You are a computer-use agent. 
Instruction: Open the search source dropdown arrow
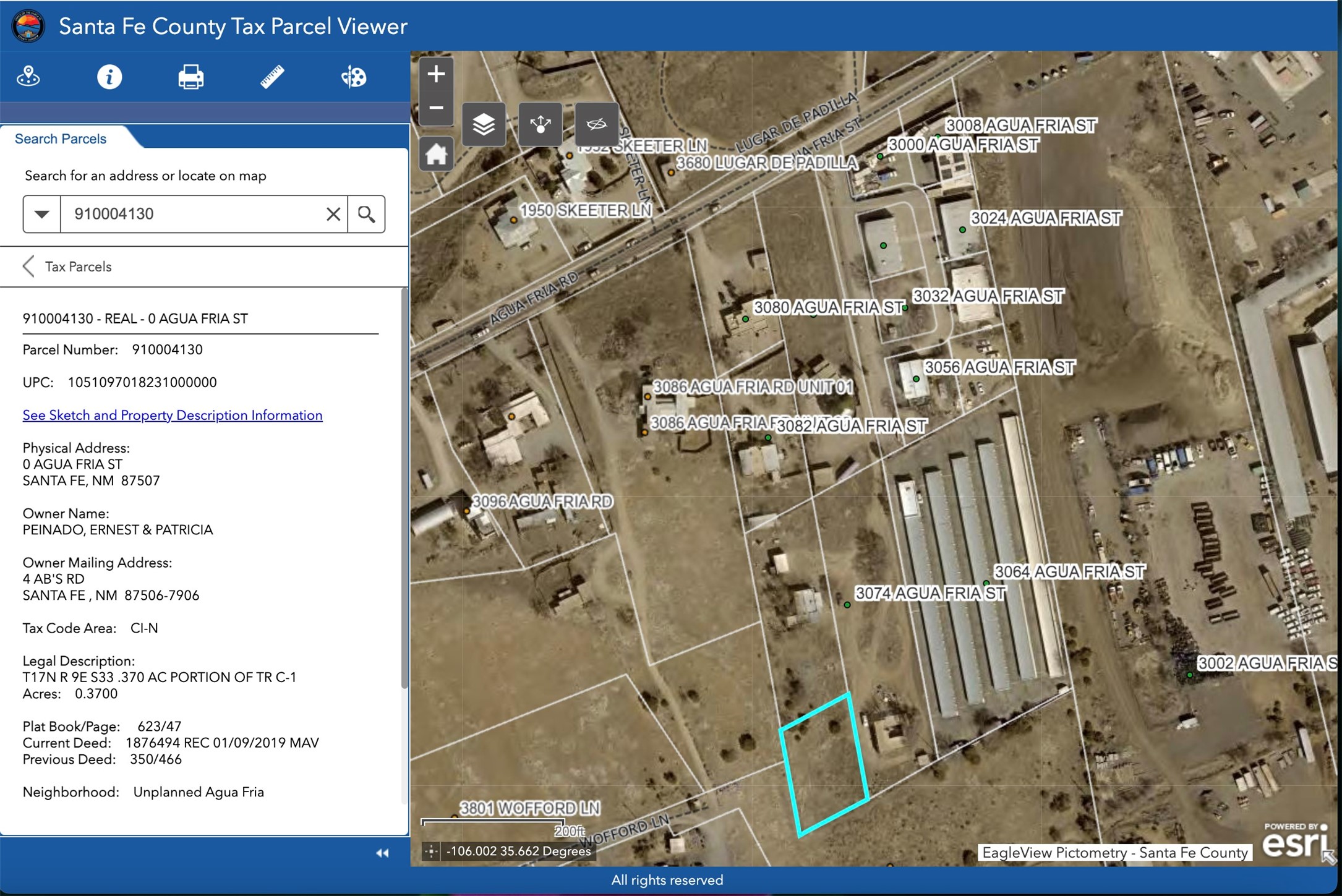pos(41,214)
